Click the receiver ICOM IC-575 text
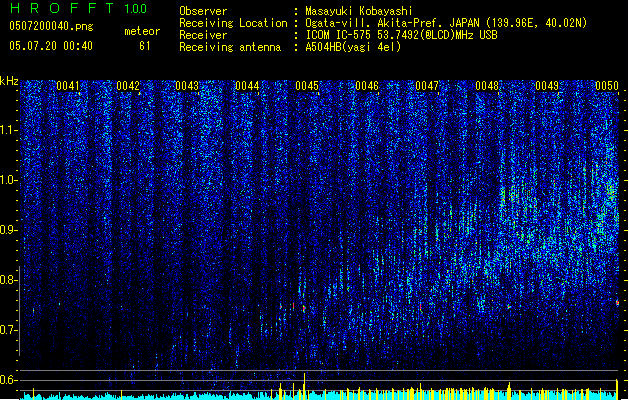The width and height of the screenshot is (629, 400). 401,35
